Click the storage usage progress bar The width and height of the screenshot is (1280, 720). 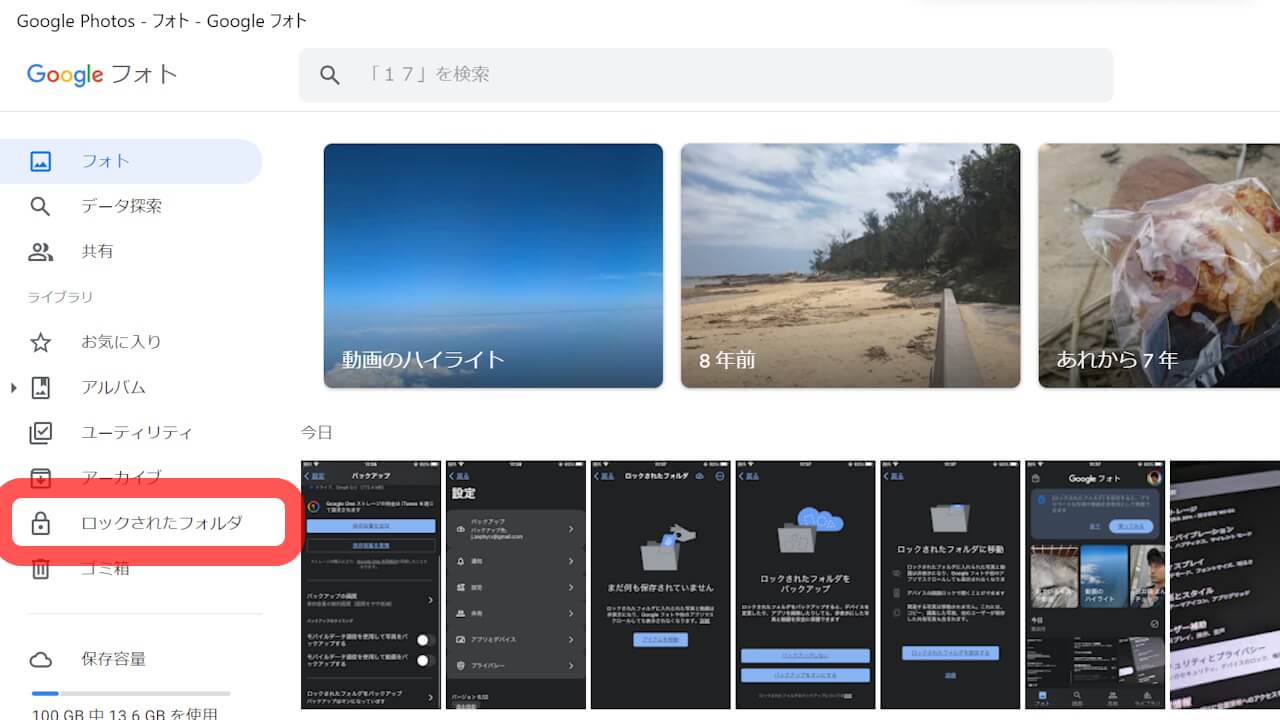coord(130,693)
